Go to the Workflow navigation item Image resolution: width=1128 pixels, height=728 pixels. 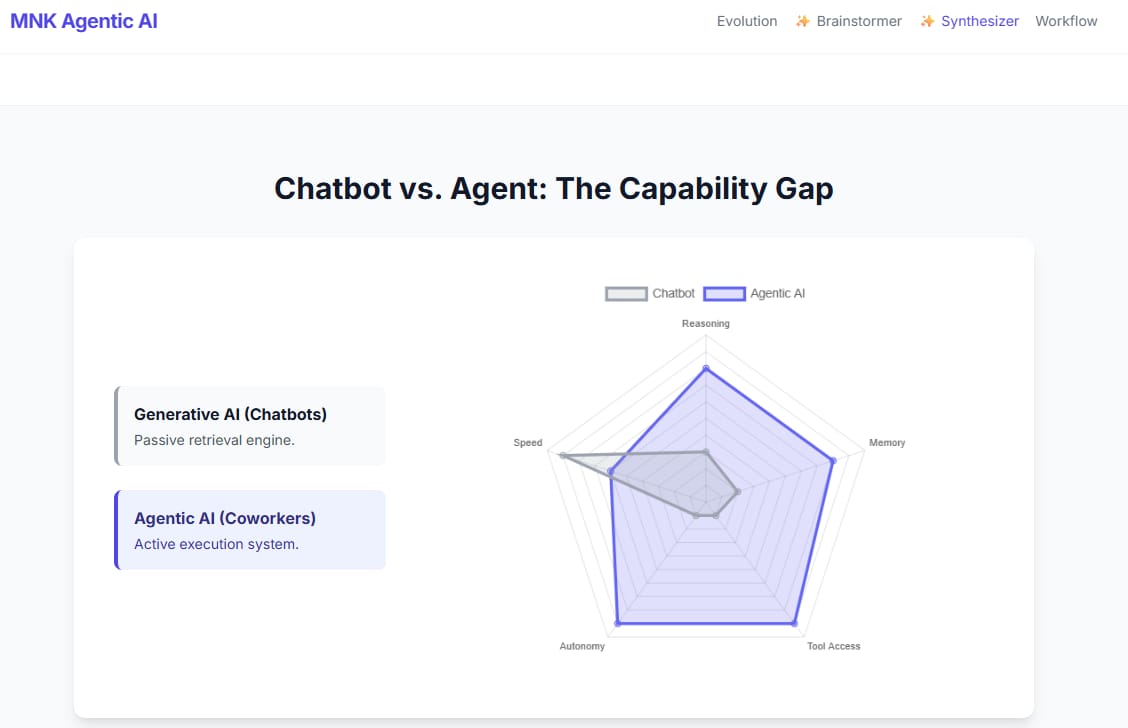point(1066,21)
